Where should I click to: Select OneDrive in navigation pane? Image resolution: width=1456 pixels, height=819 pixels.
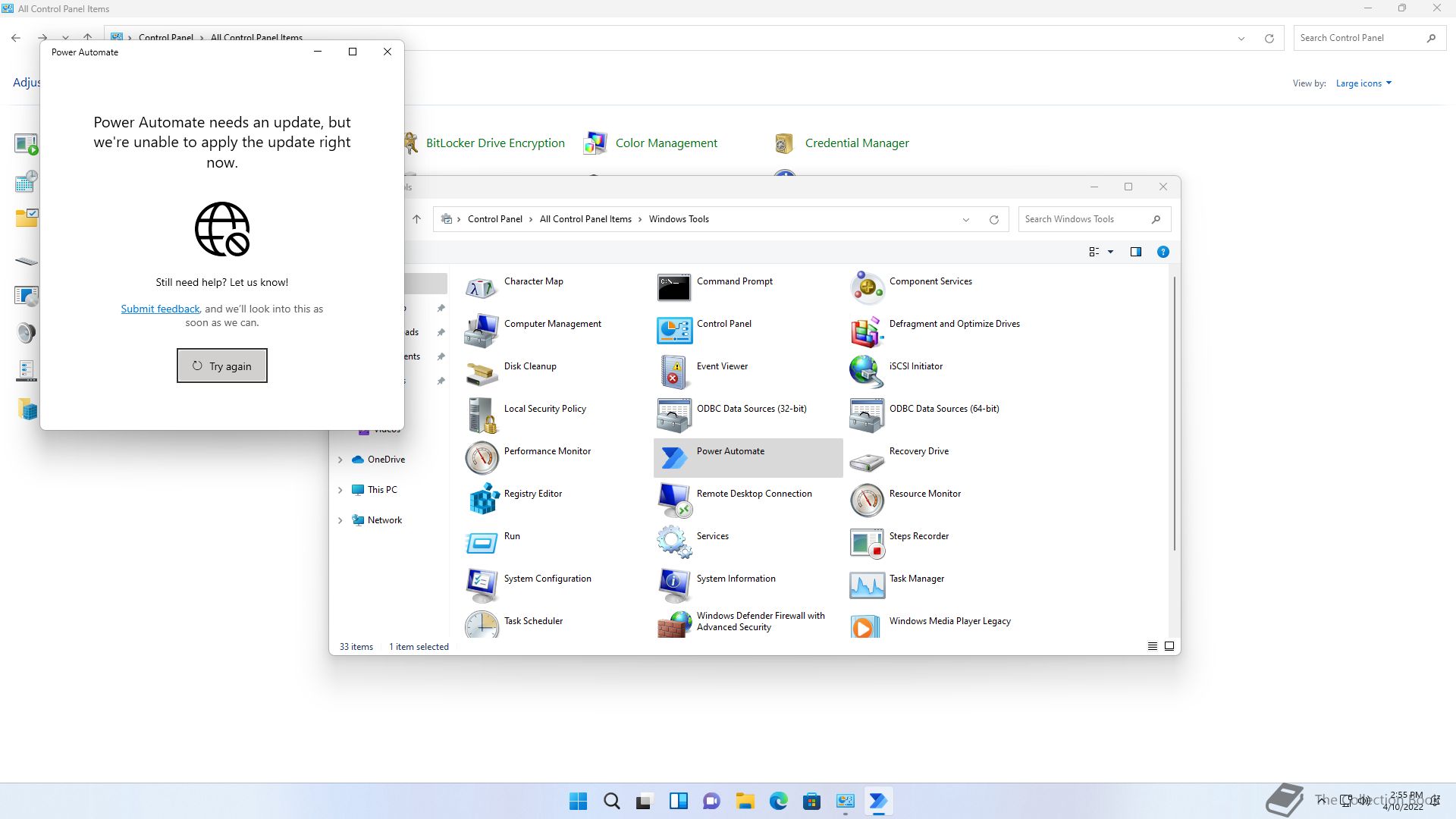(378, 460)
